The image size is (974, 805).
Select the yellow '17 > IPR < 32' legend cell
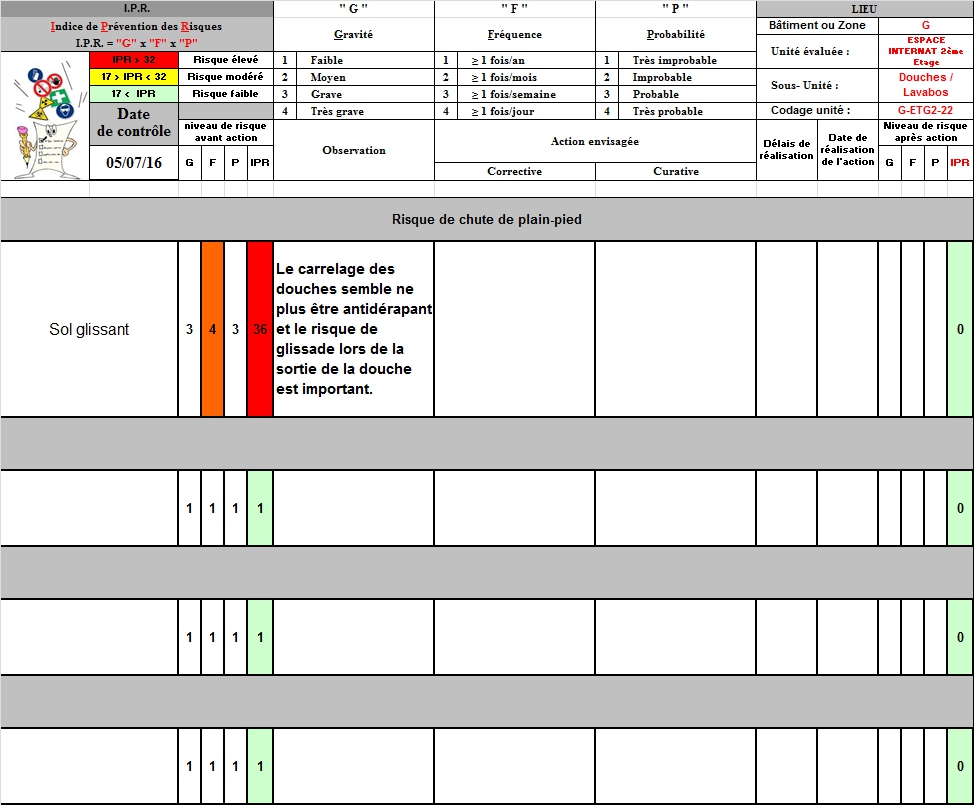(x=133, y=77)
